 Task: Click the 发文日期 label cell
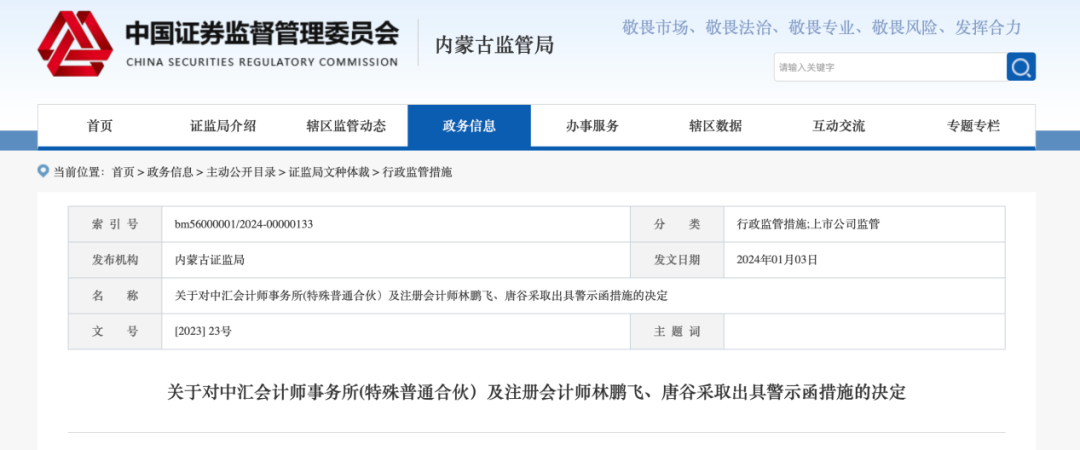pos(677,260)
